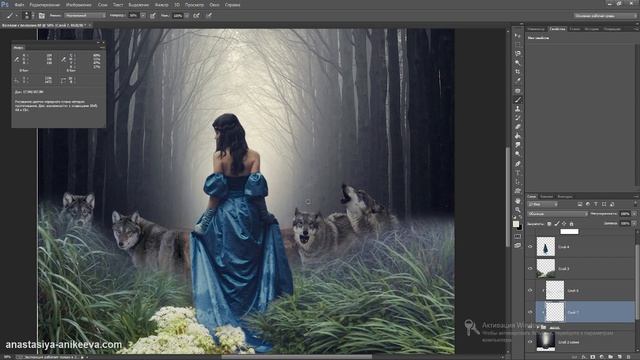The width and height of the screenshot is (640, 360).
Task: Change screen mode from the toolbox
Action: point(518,245)
